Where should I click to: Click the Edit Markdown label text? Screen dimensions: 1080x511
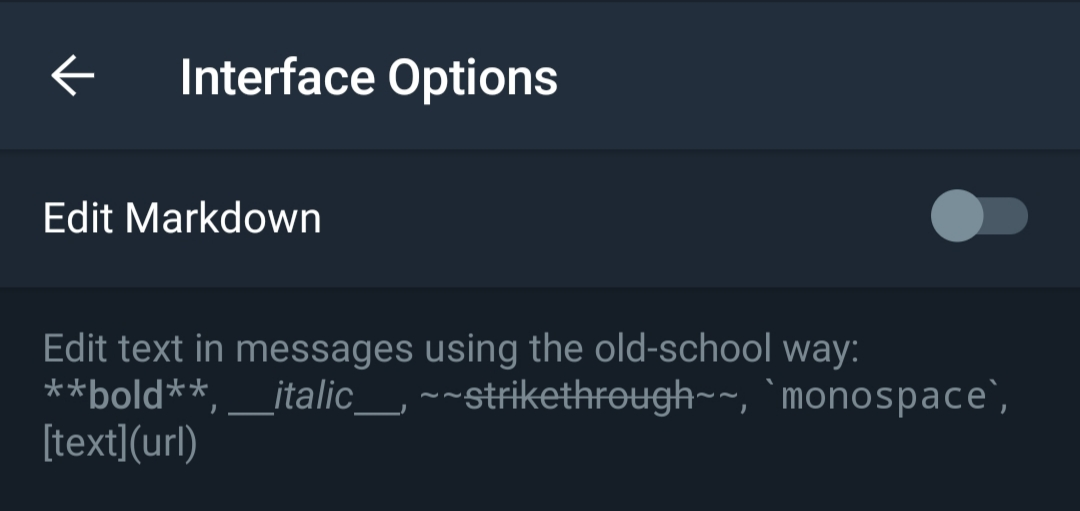tap(182, 218)
